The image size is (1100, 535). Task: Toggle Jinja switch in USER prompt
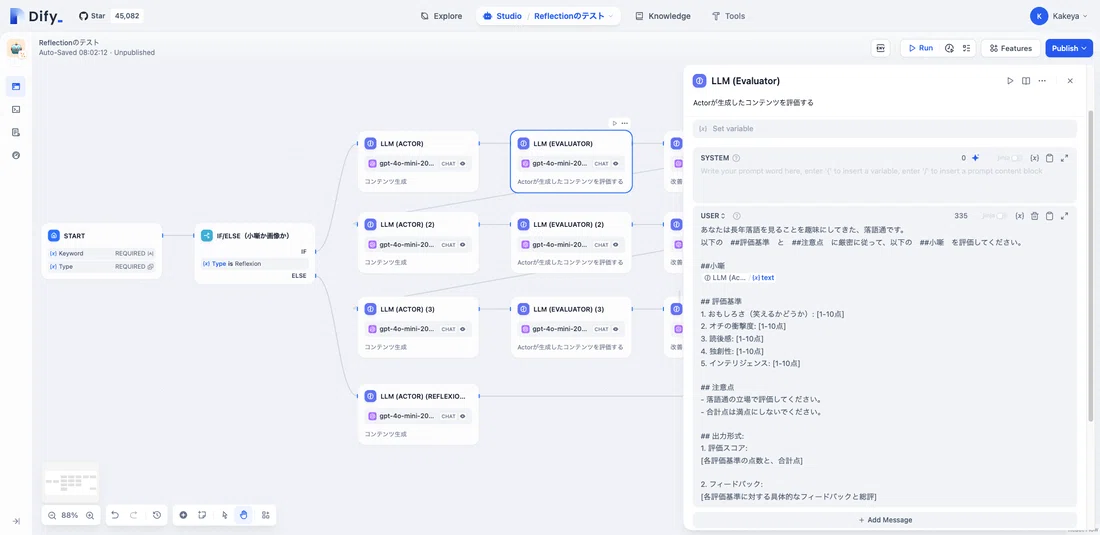pos(1001,216)
